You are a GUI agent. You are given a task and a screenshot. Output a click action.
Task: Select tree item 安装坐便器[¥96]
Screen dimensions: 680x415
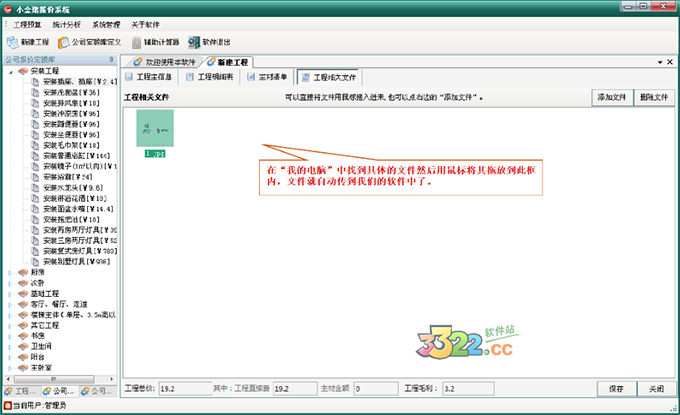coord(71,135)
